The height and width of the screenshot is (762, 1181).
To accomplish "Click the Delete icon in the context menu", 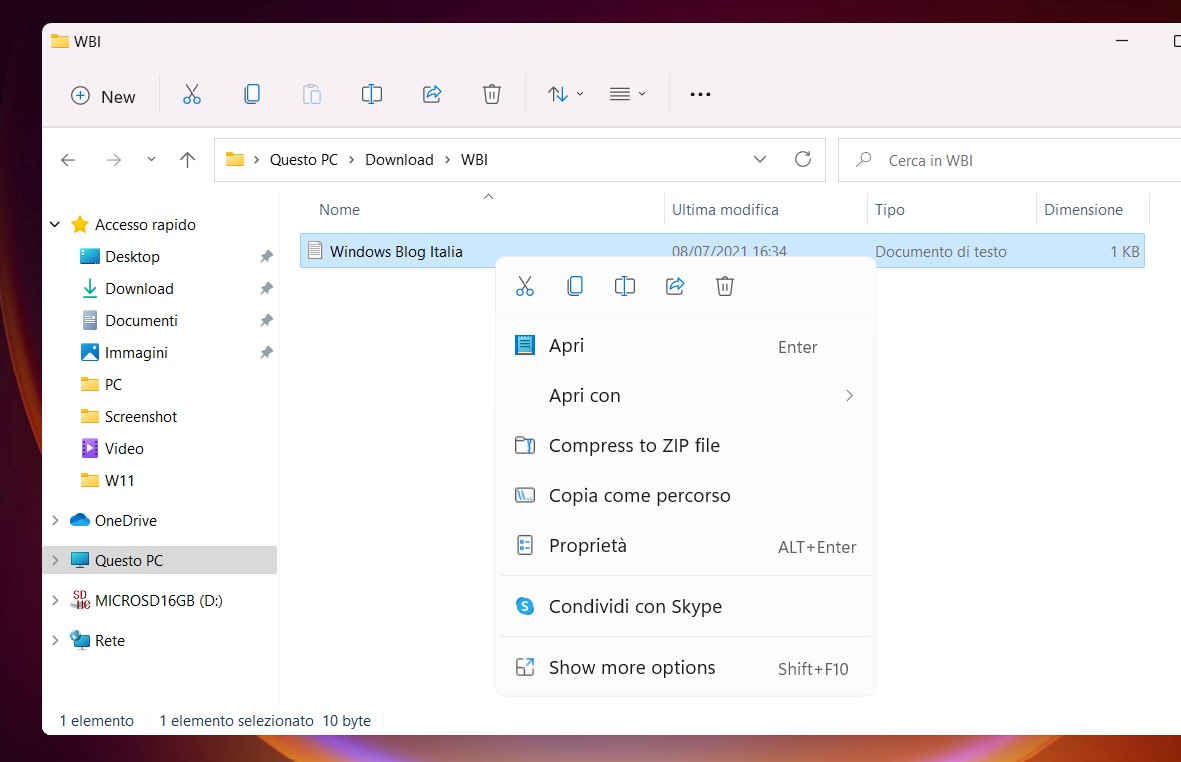I will (725, 286).
